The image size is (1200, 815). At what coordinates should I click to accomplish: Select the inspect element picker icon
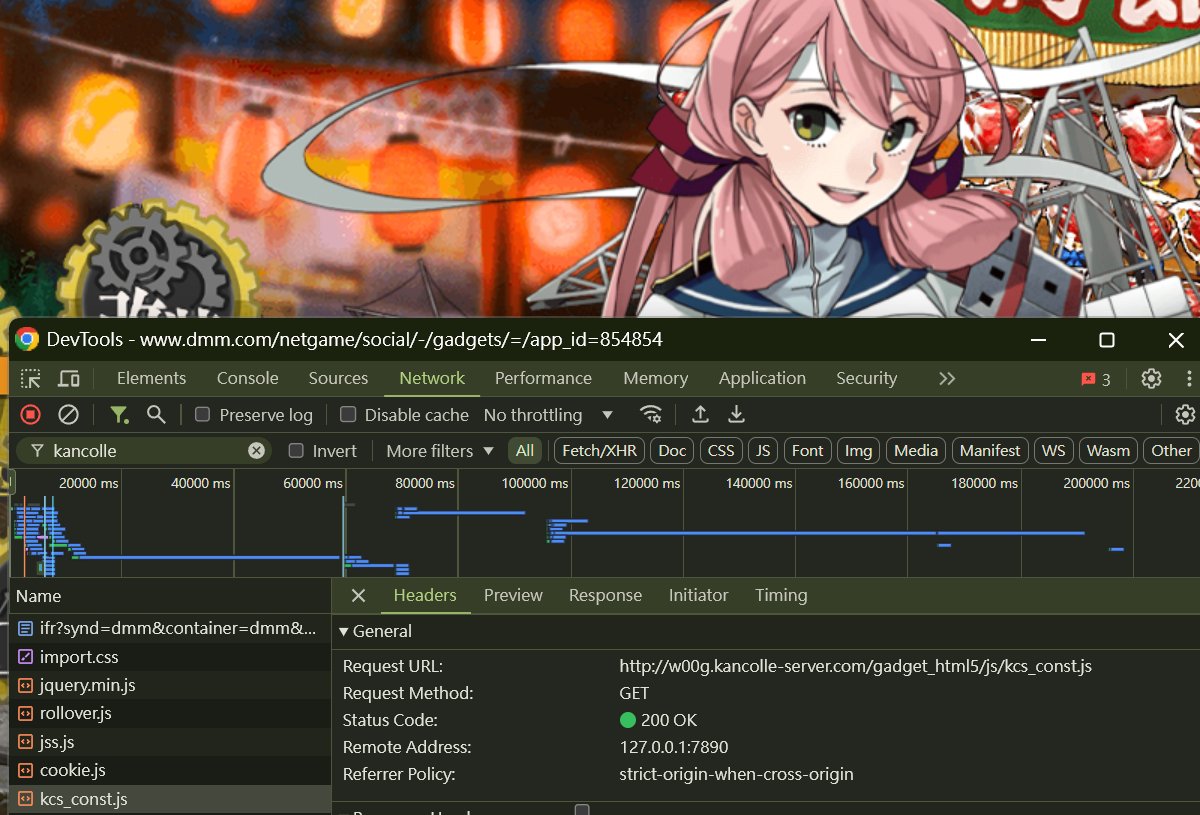[x=31, y=379]
